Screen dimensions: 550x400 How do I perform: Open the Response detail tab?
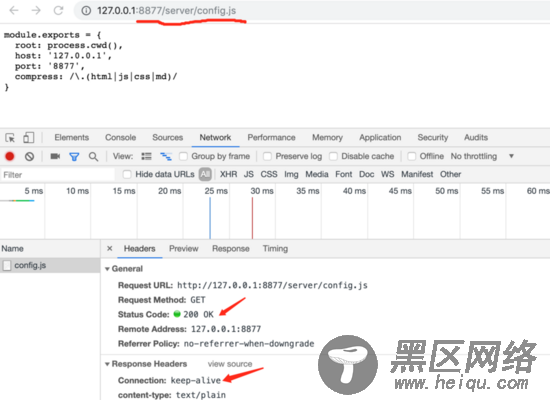point(231,249)
